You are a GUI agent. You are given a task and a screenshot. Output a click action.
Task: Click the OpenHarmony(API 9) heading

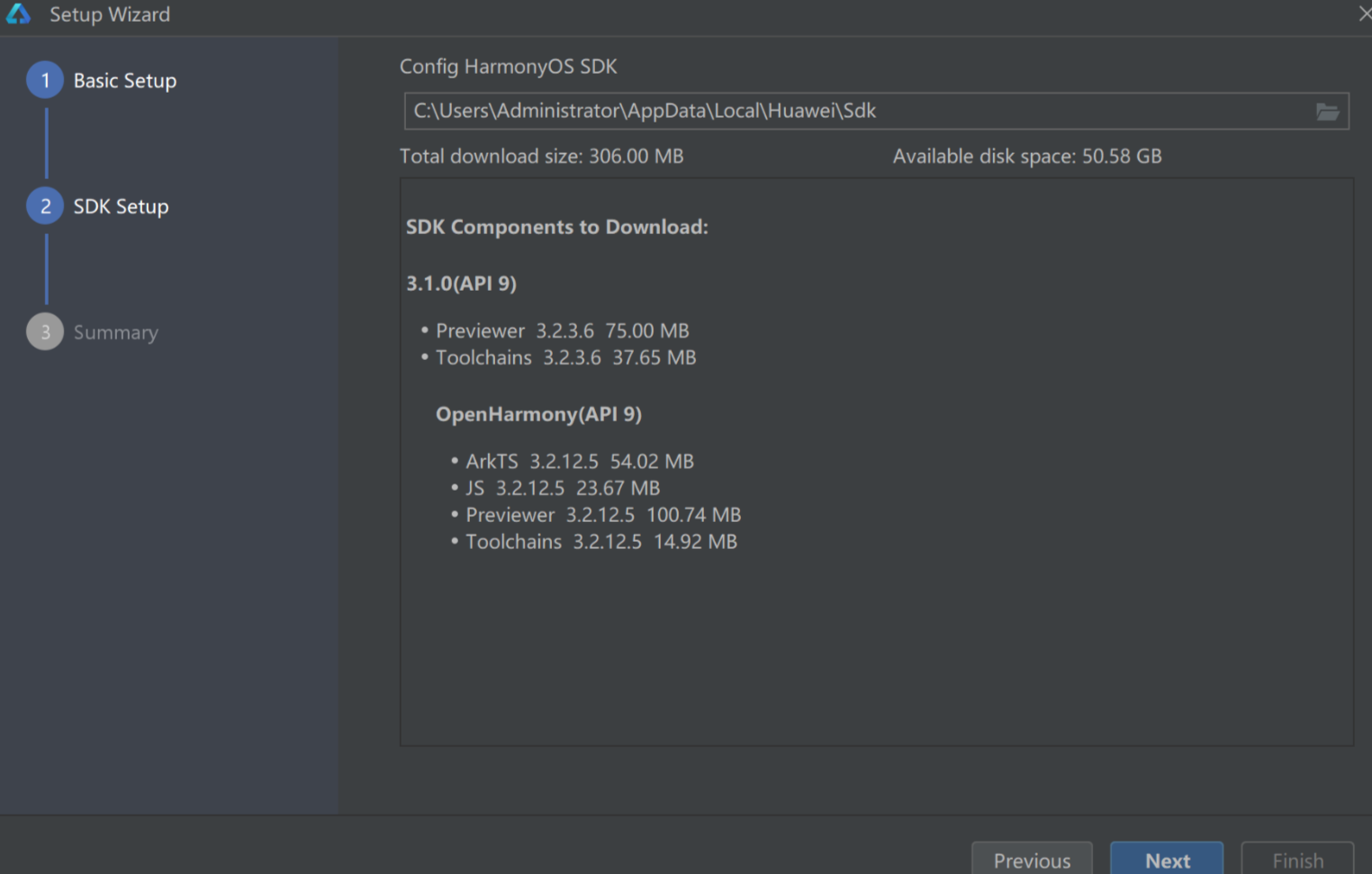point(538,414)
